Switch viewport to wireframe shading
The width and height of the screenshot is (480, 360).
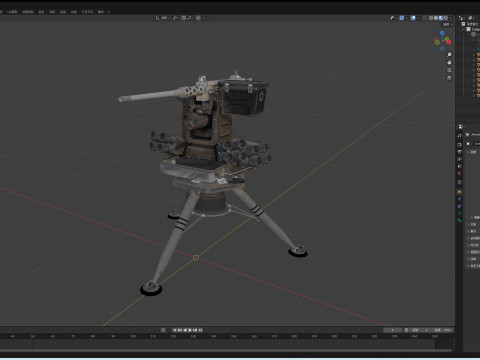pyautogui.click(x=431, y=18)
